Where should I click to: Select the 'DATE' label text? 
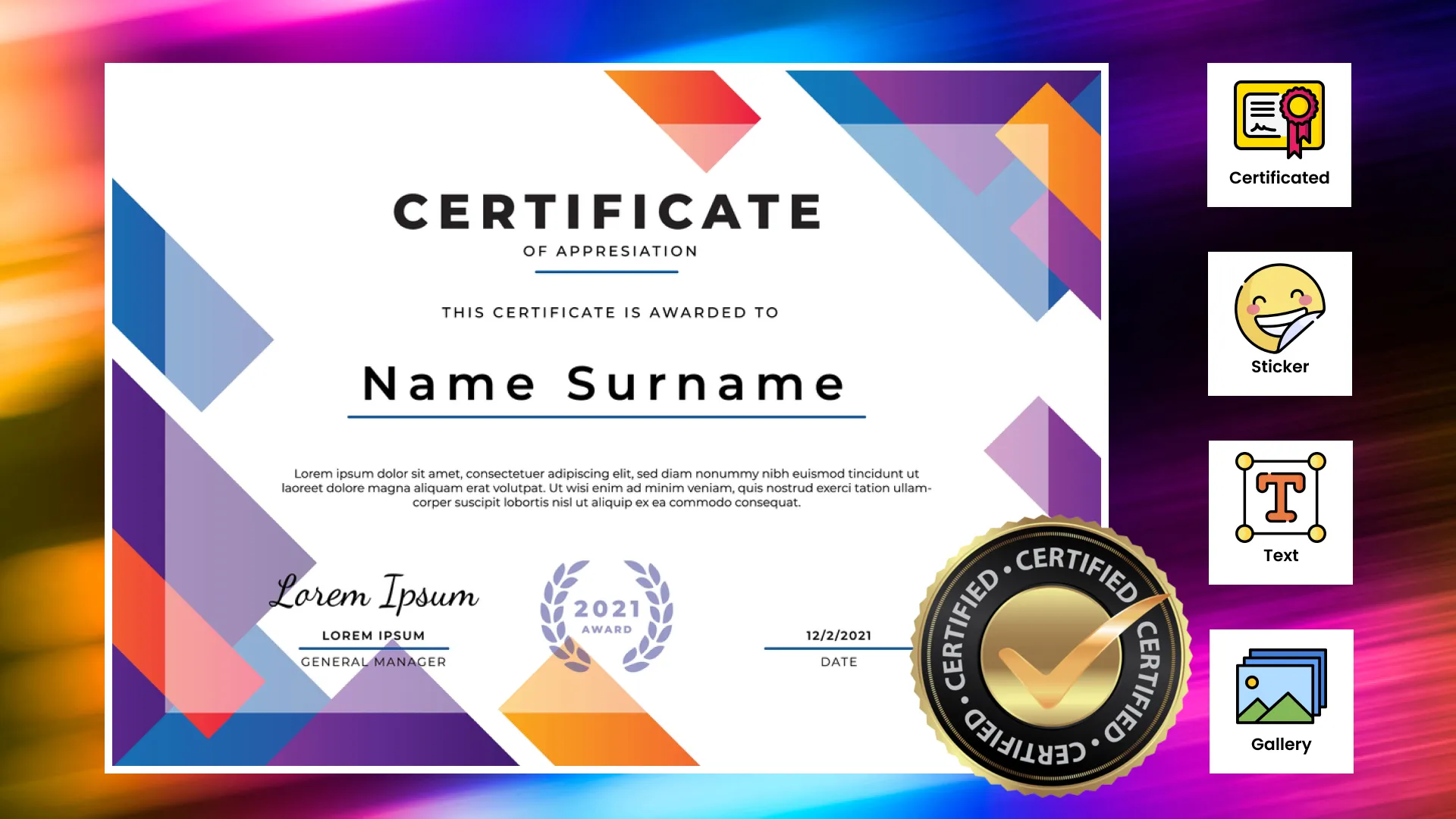coord(839,661)
